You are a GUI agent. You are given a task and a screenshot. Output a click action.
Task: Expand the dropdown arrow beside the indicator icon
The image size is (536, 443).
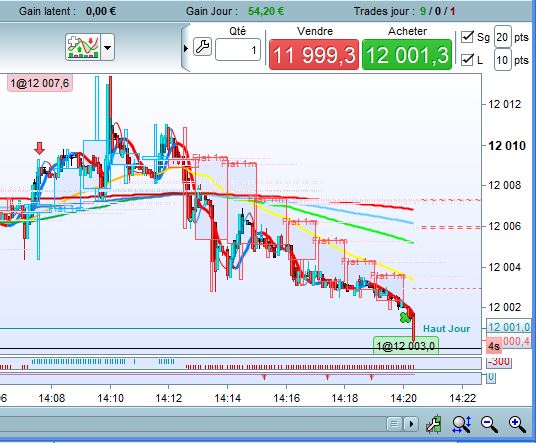tap(107, 48)
